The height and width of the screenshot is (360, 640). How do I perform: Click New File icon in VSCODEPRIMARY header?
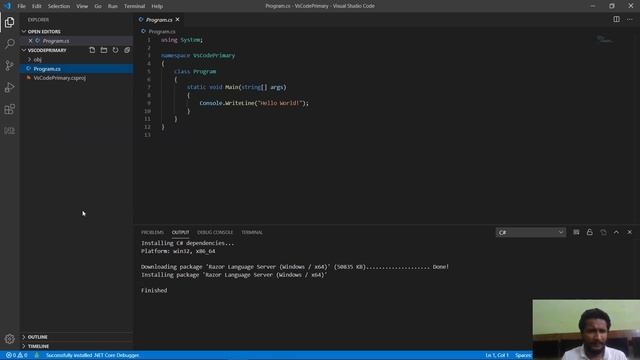click(92, 50)
